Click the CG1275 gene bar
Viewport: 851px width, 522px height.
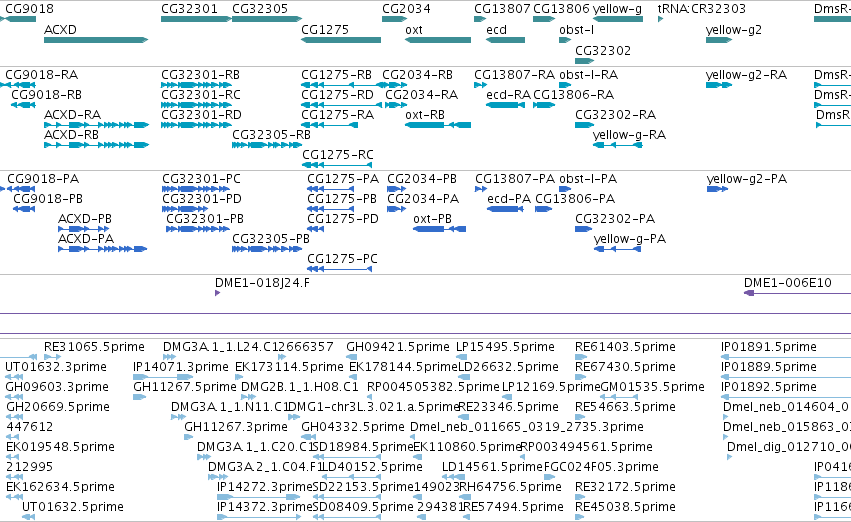click(x=341, y=40)
